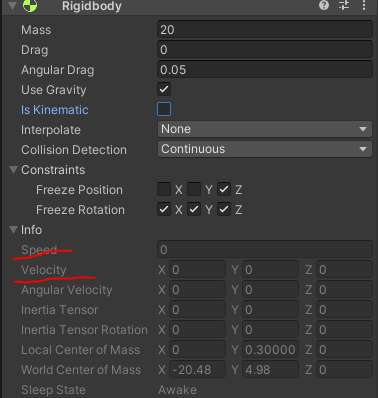The image size is (378, 398).
Task: Uncheck Freeze Position Z
Action: point(224,189)
